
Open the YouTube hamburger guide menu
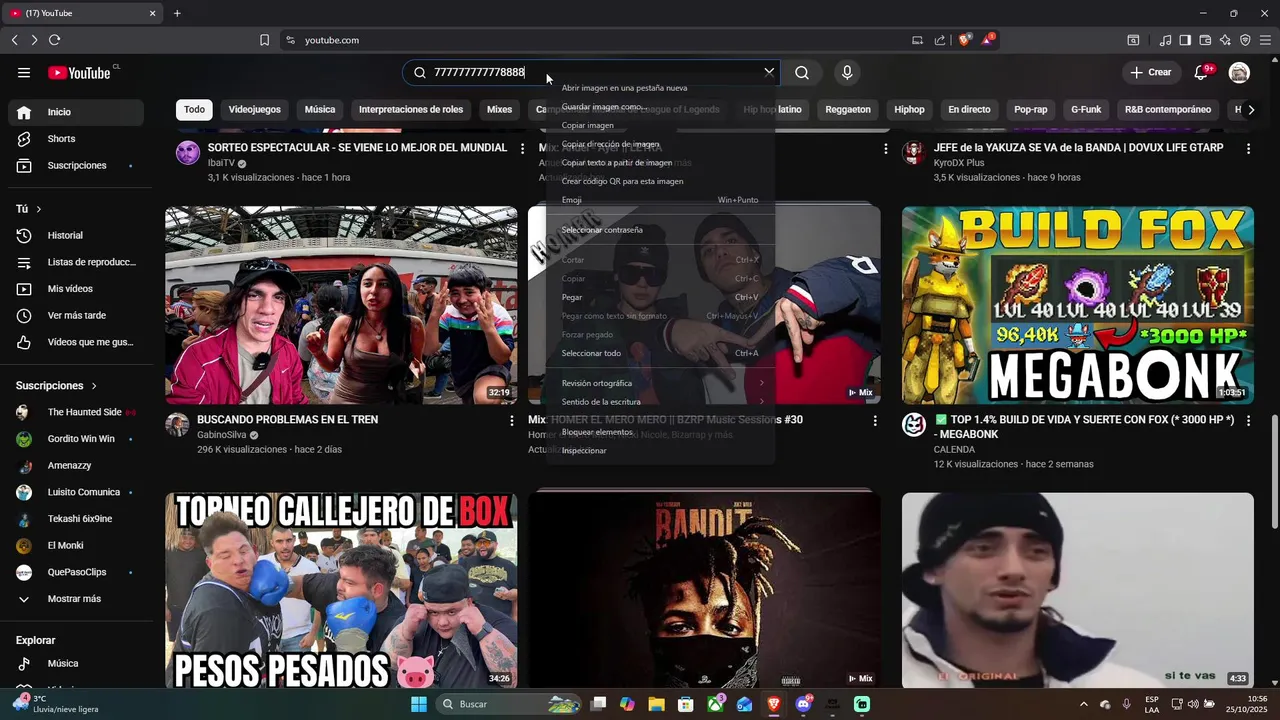point(24,72)
